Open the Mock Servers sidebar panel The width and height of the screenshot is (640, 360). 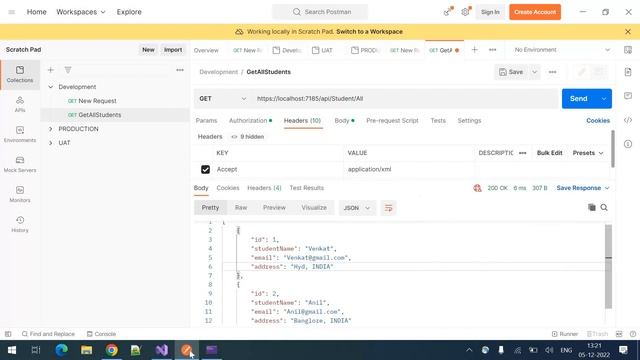pyautogui.click(x=20, y=164)
